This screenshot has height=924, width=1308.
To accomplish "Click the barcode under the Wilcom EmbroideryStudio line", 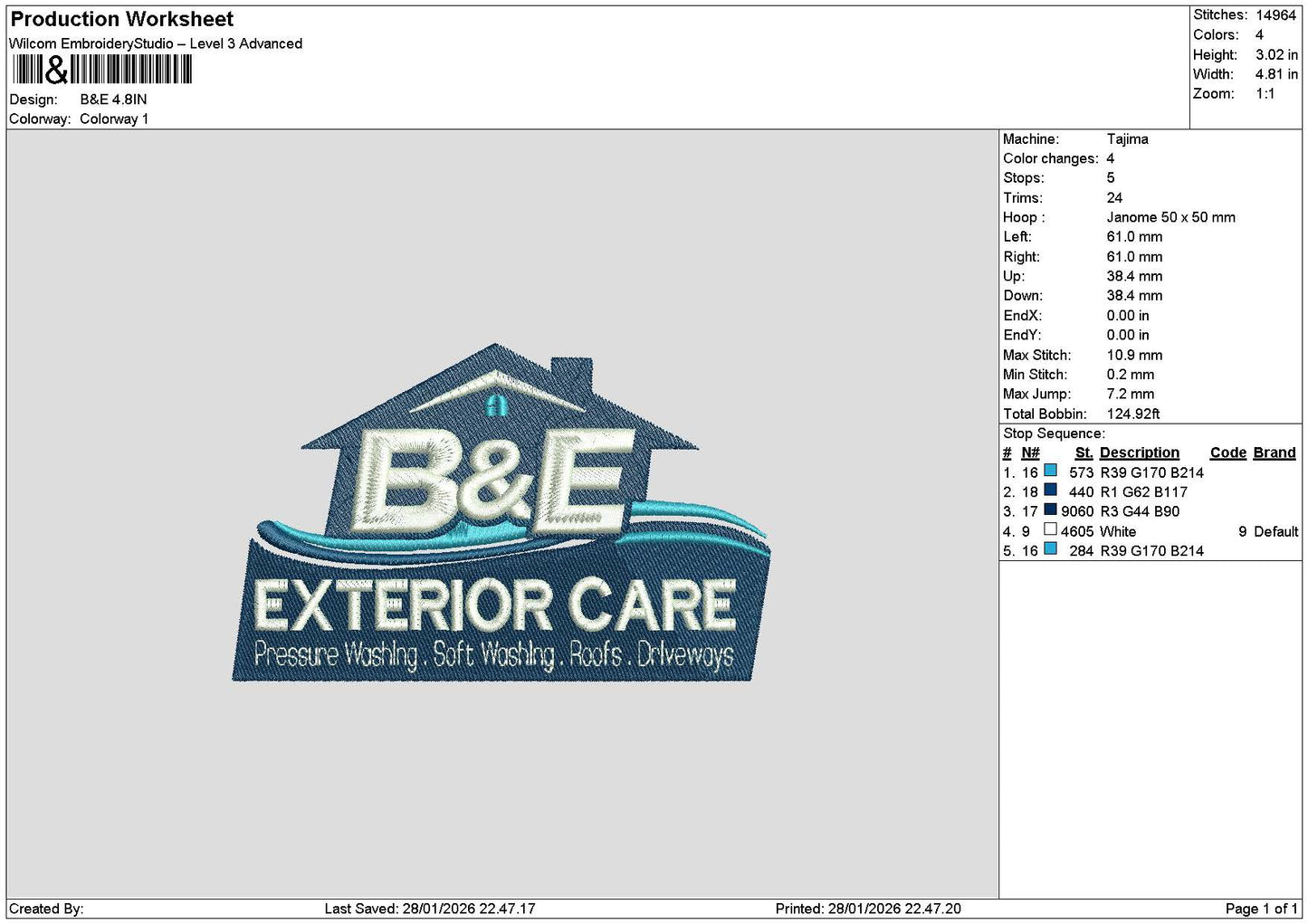I will click(101, 70).
